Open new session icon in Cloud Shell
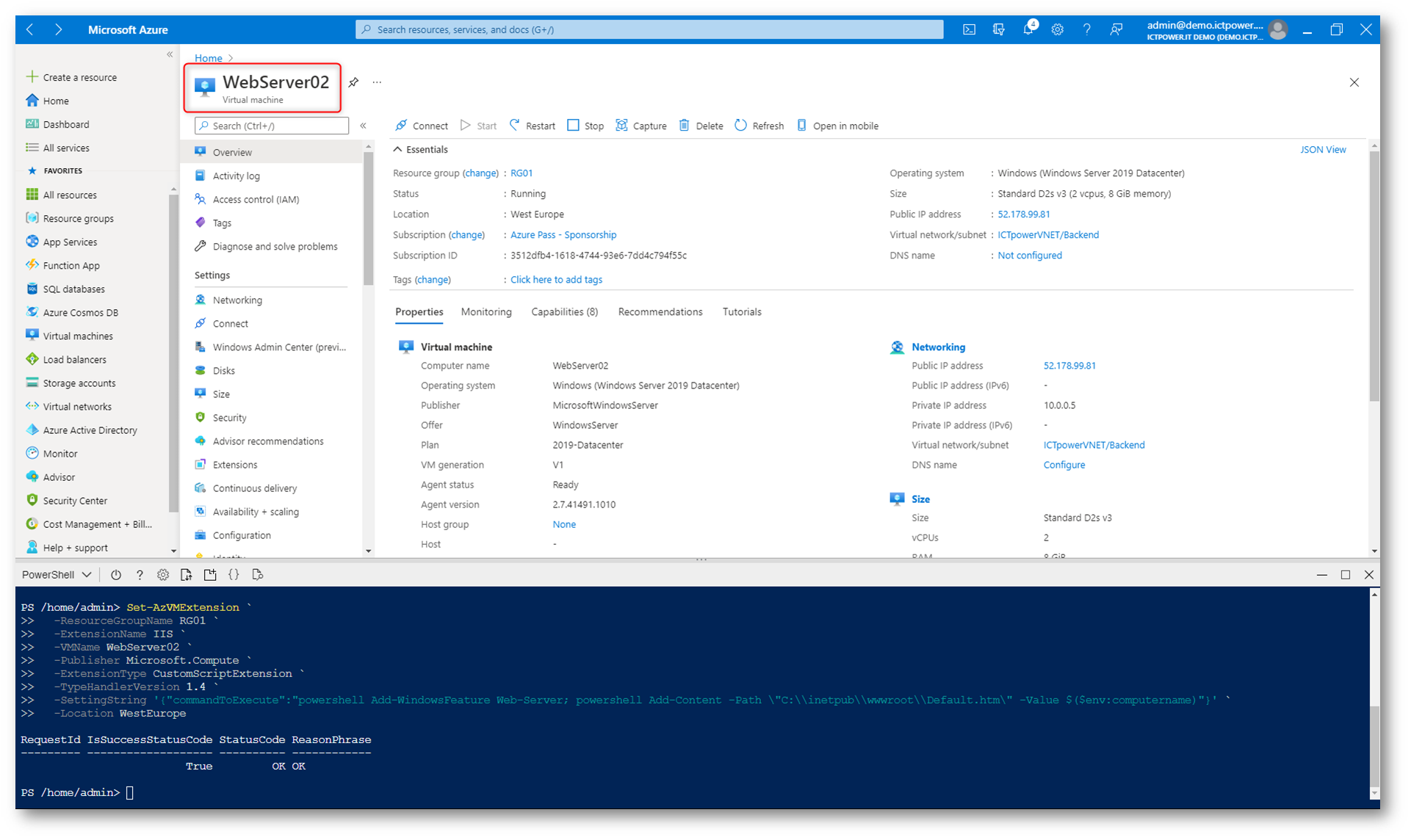This screenshot has height=840, width=1411. (x=210, y=575)
